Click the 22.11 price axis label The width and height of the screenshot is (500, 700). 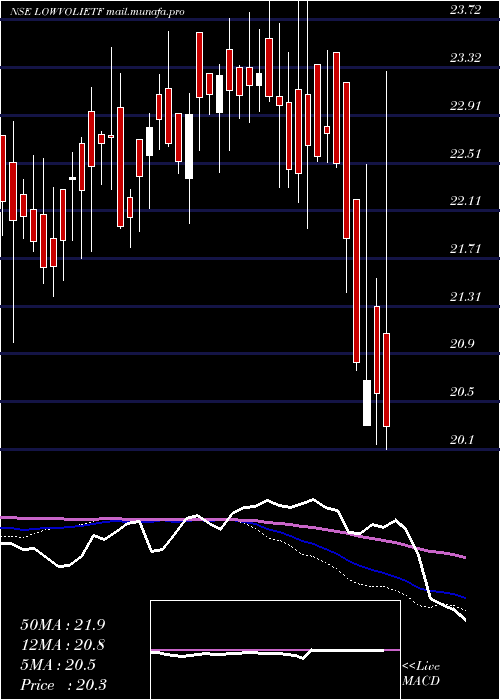pyautogui.click(x=466, y=201)
